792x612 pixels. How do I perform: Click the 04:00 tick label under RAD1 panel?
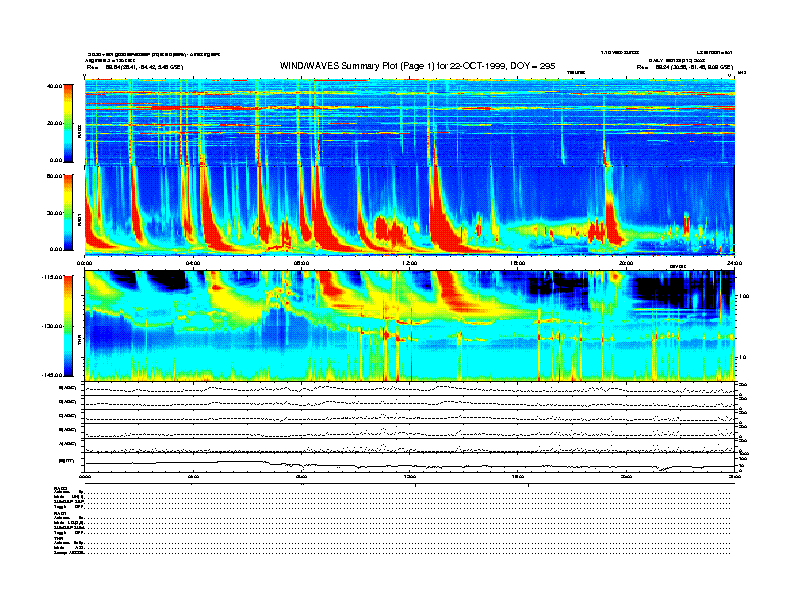pyautogui.click(x=193, y=263)
